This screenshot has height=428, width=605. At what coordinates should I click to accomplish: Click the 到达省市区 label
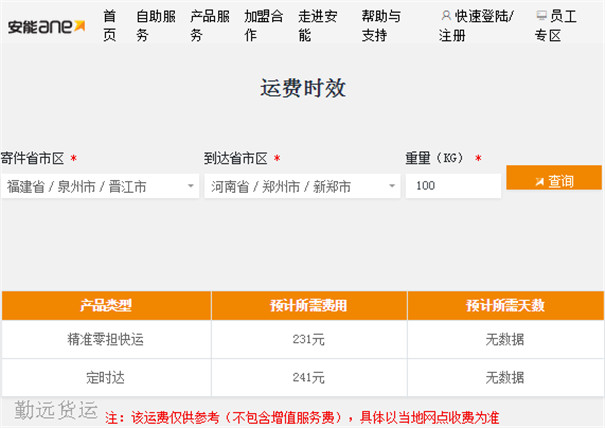click(x=236, y=158)
